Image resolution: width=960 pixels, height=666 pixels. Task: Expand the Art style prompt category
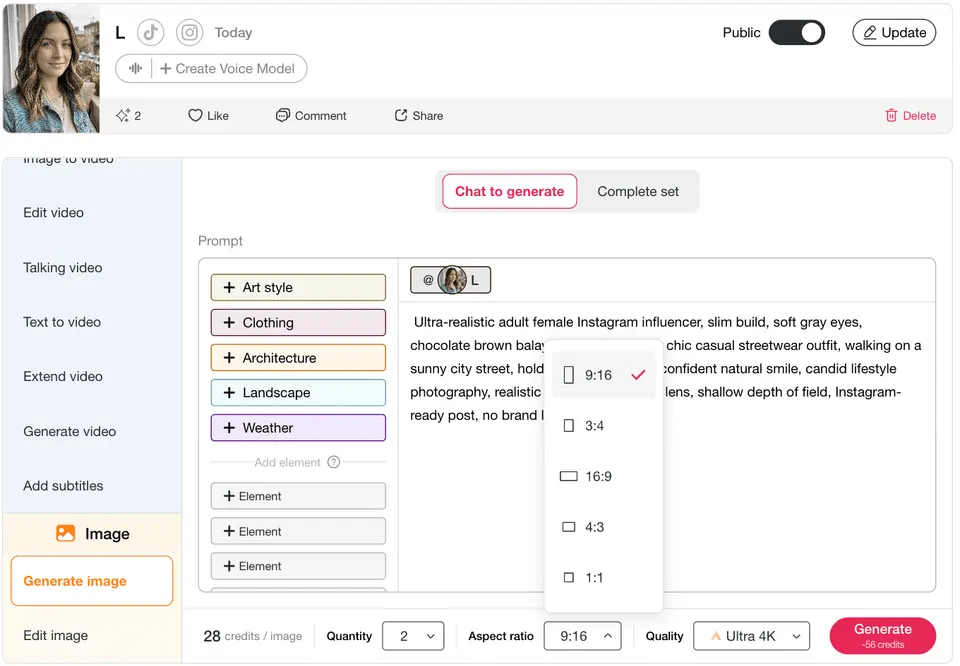(298, 287)
